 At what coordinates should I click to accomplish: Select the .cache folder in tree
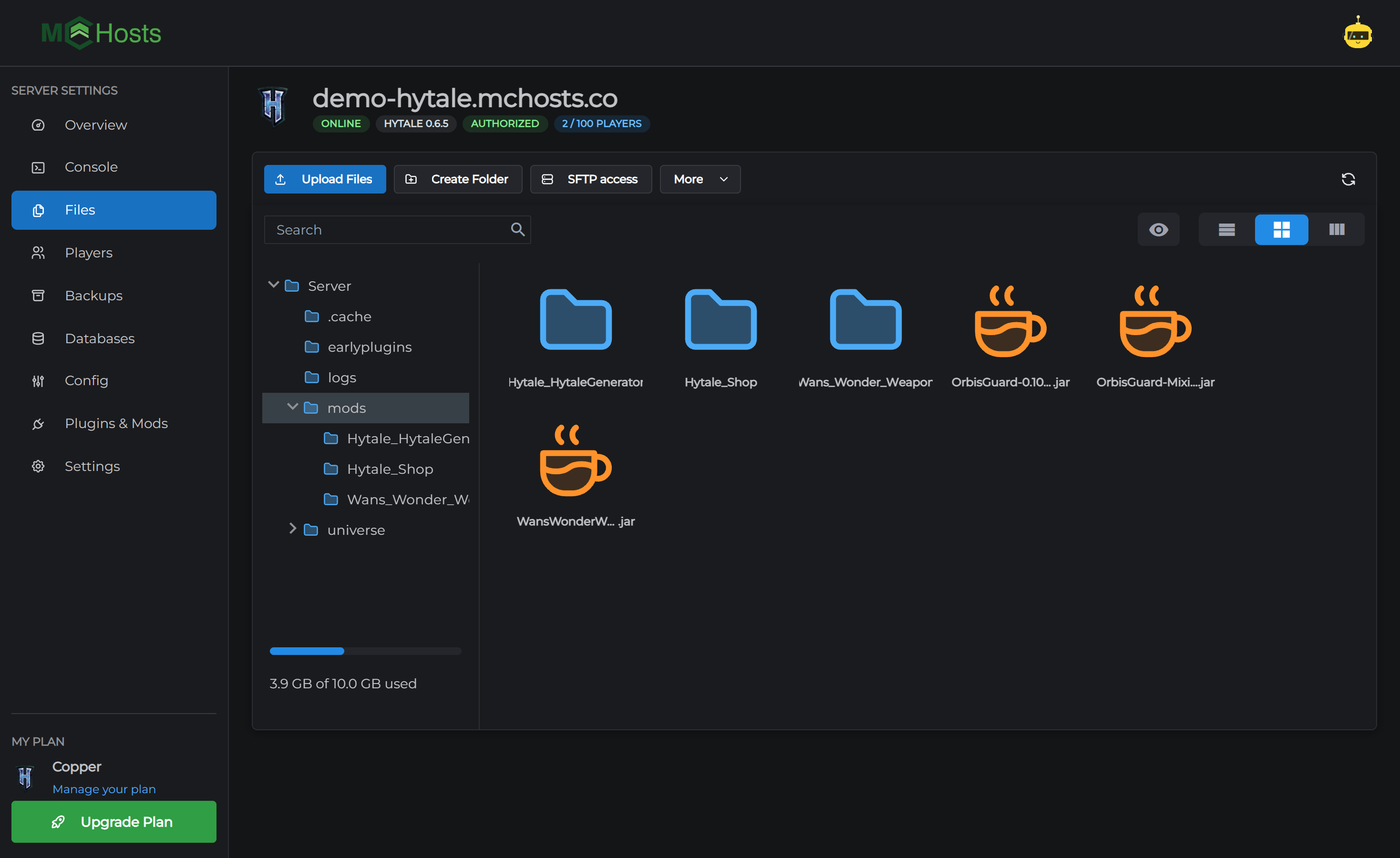366,317
